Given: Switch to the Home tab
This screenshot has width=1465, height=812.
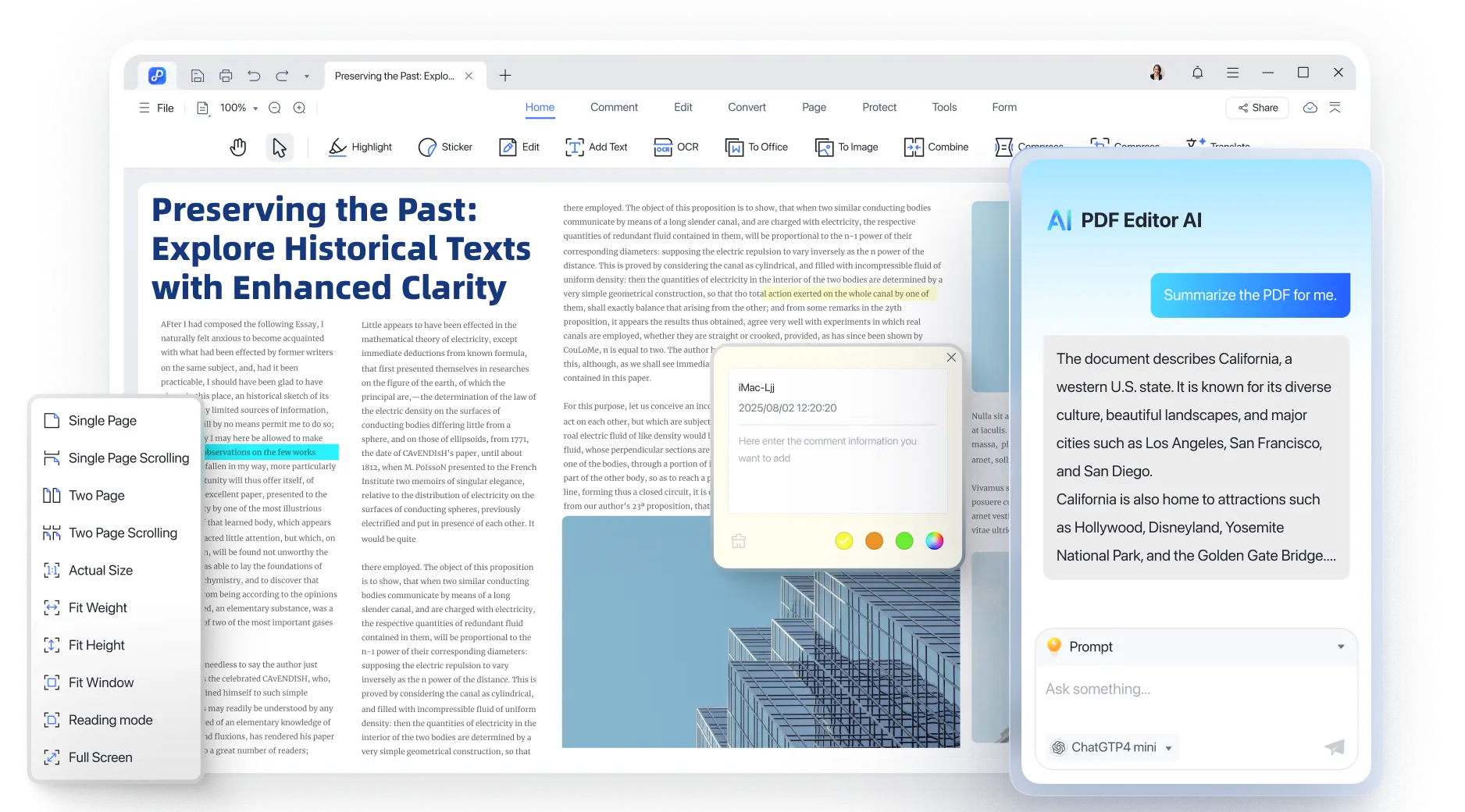Looking at the screenshot, I should pyautogui.click(x=540, y=108).
